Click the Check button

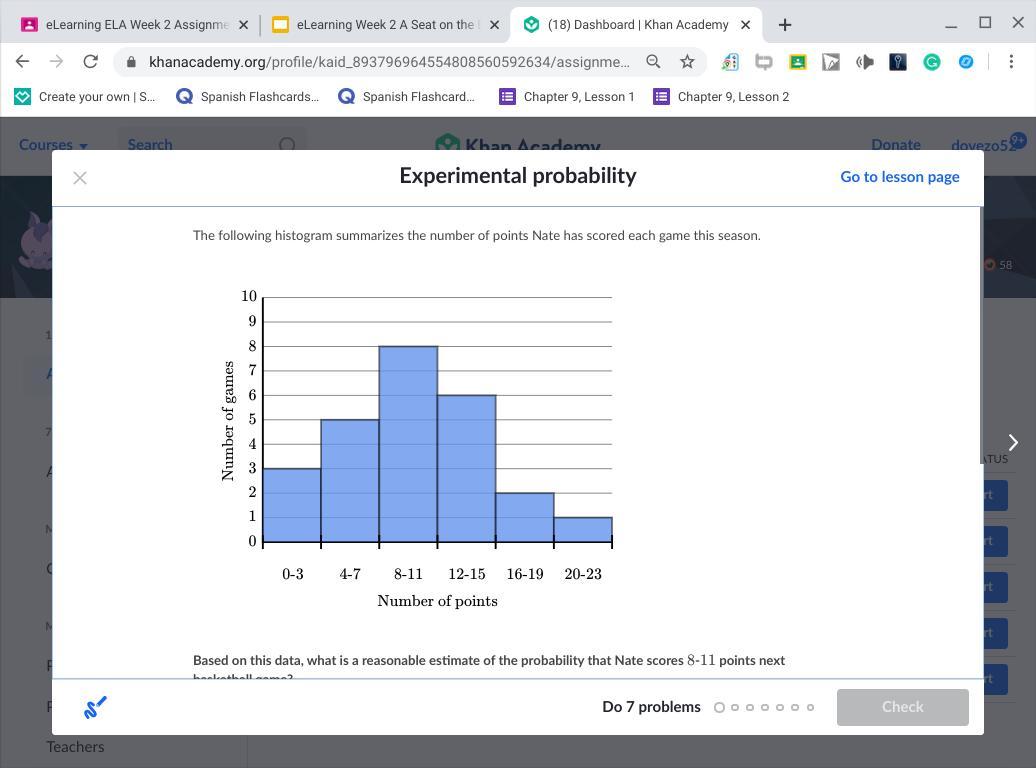[x=903, y=707]
